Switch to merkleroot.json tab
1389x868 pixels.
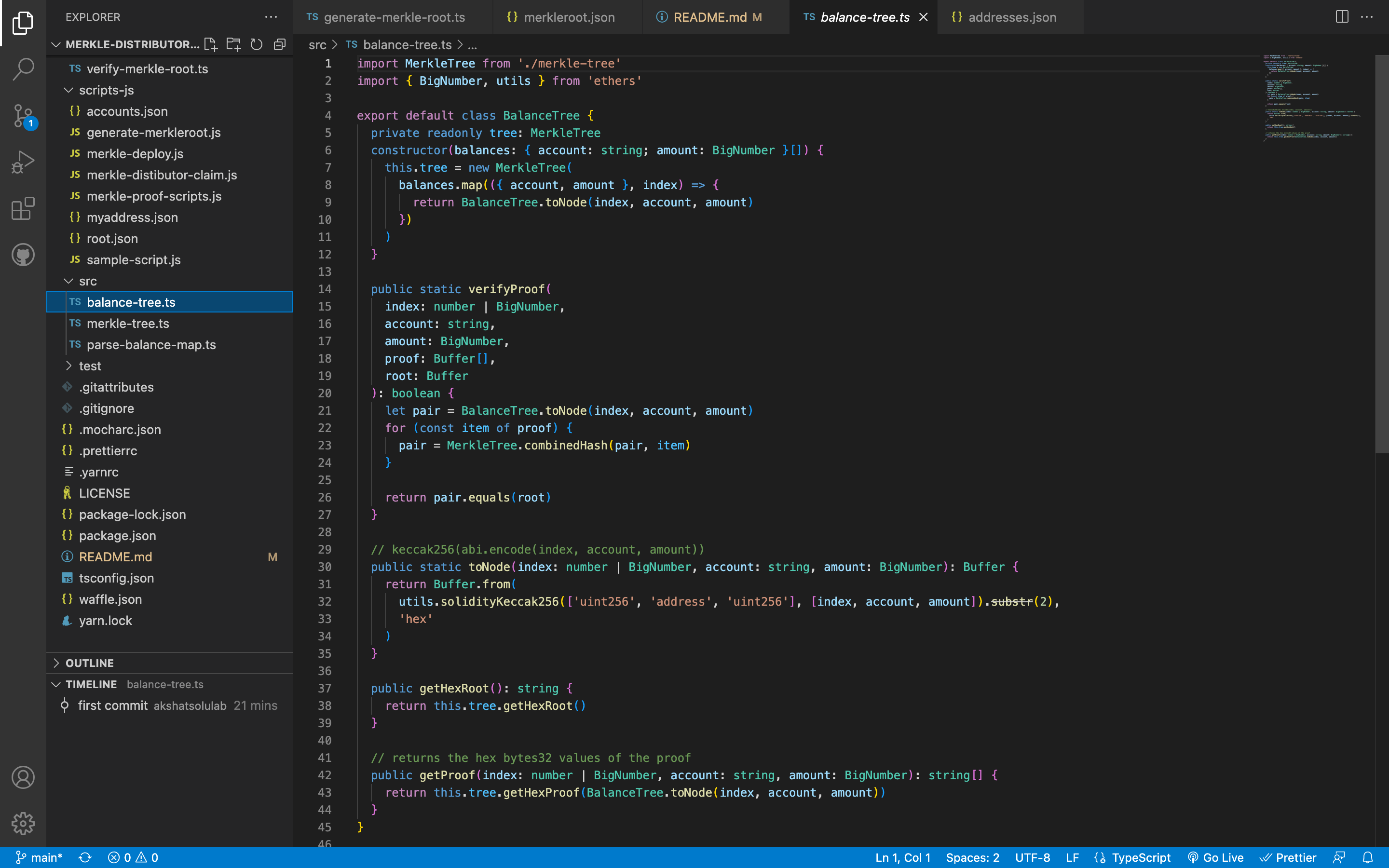(x=567, y=17)
